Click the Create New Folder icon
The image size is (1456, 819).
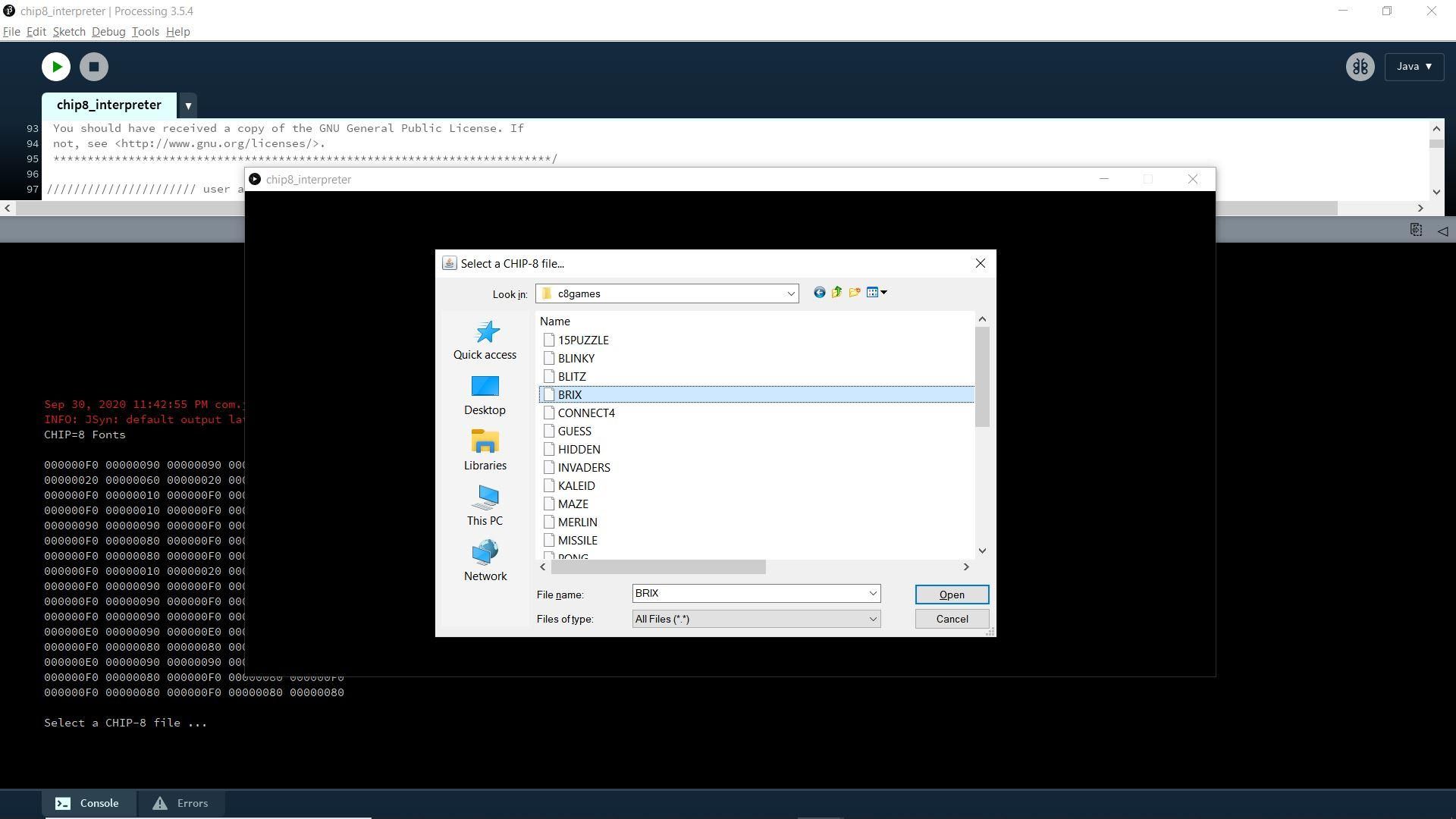[x=855, y=293]
